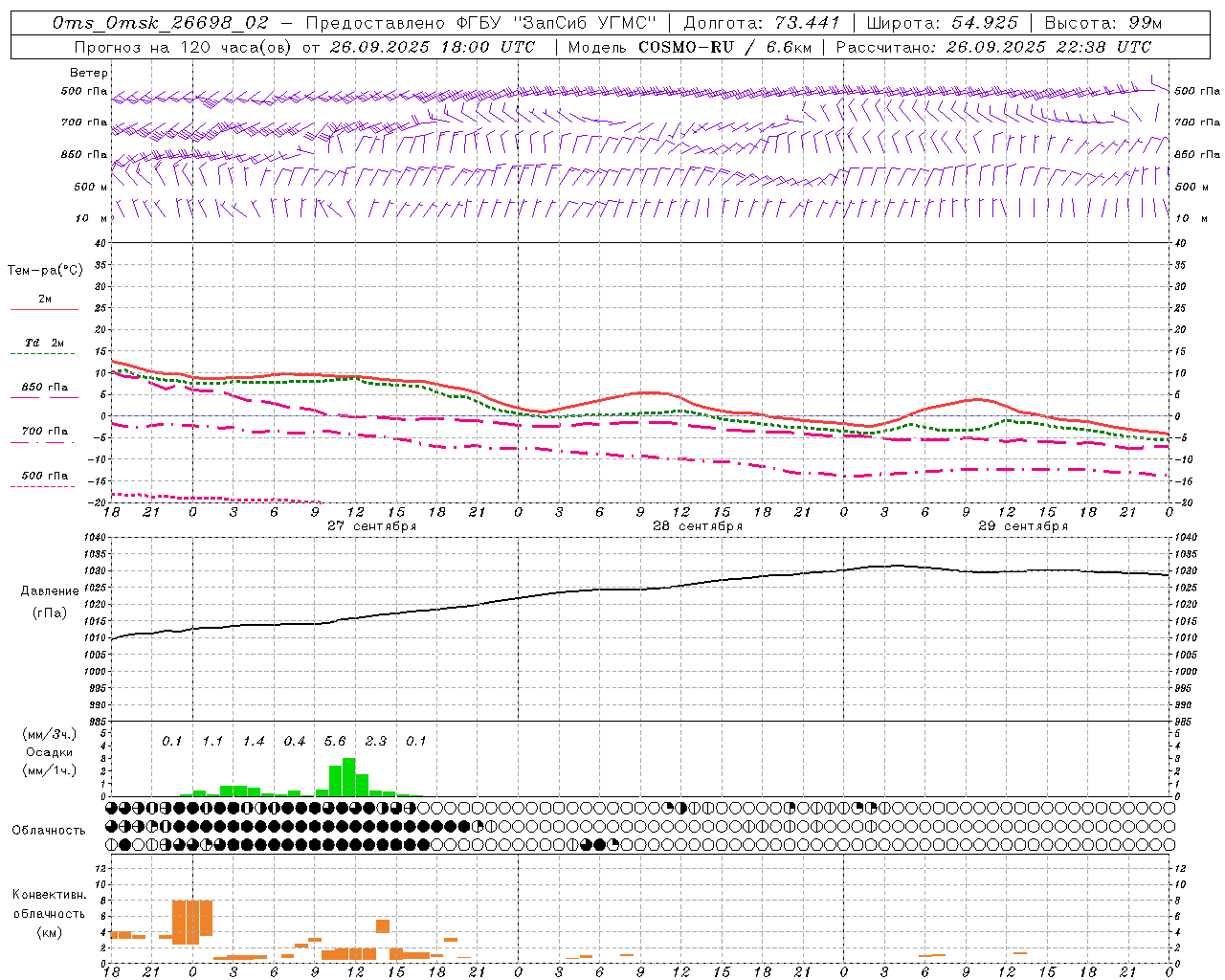Click the 29 сентября date label
Viewport: 1225px width, 980px height.
point(1023,526)
